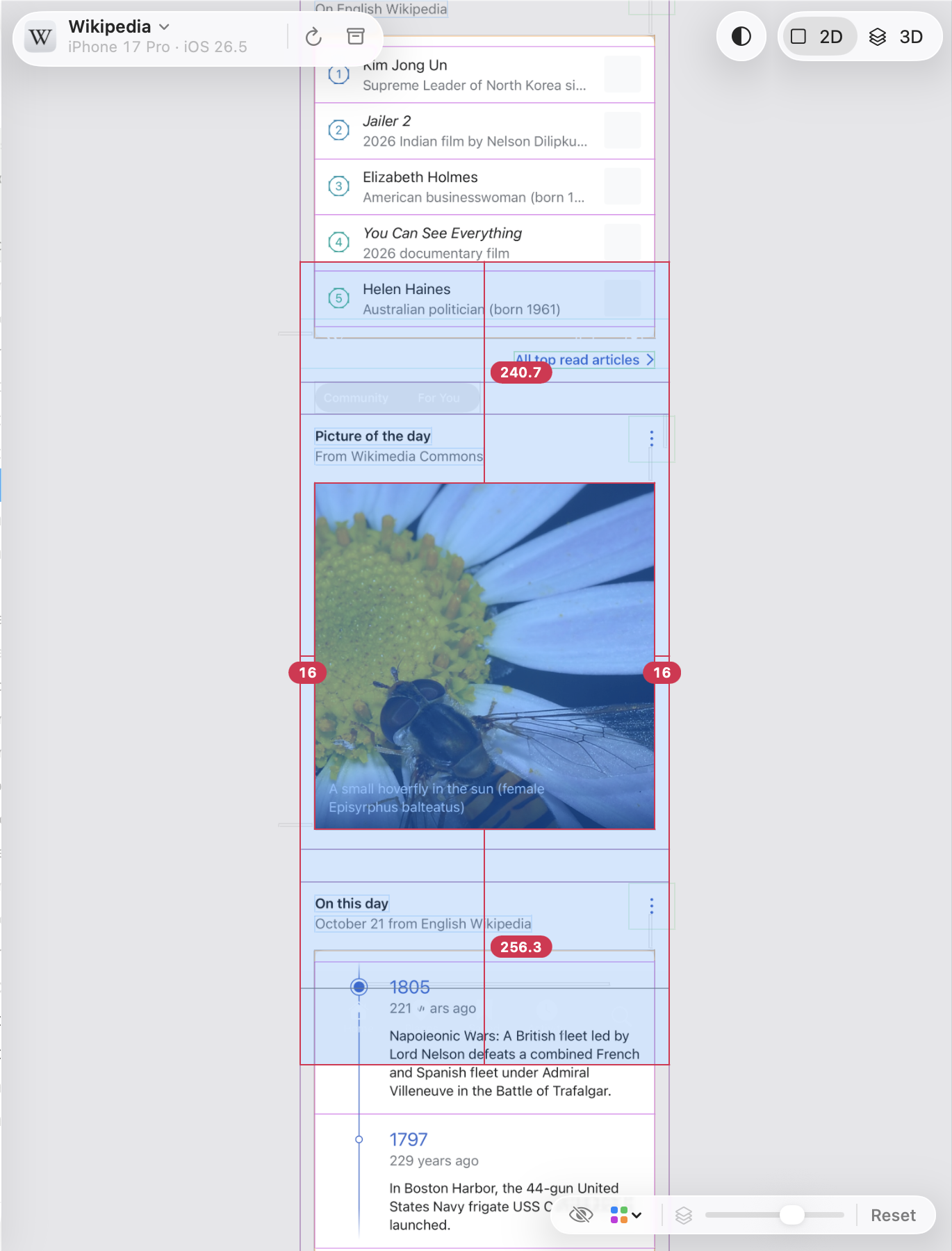Select the Napoleonic Wars event description

514,1063
